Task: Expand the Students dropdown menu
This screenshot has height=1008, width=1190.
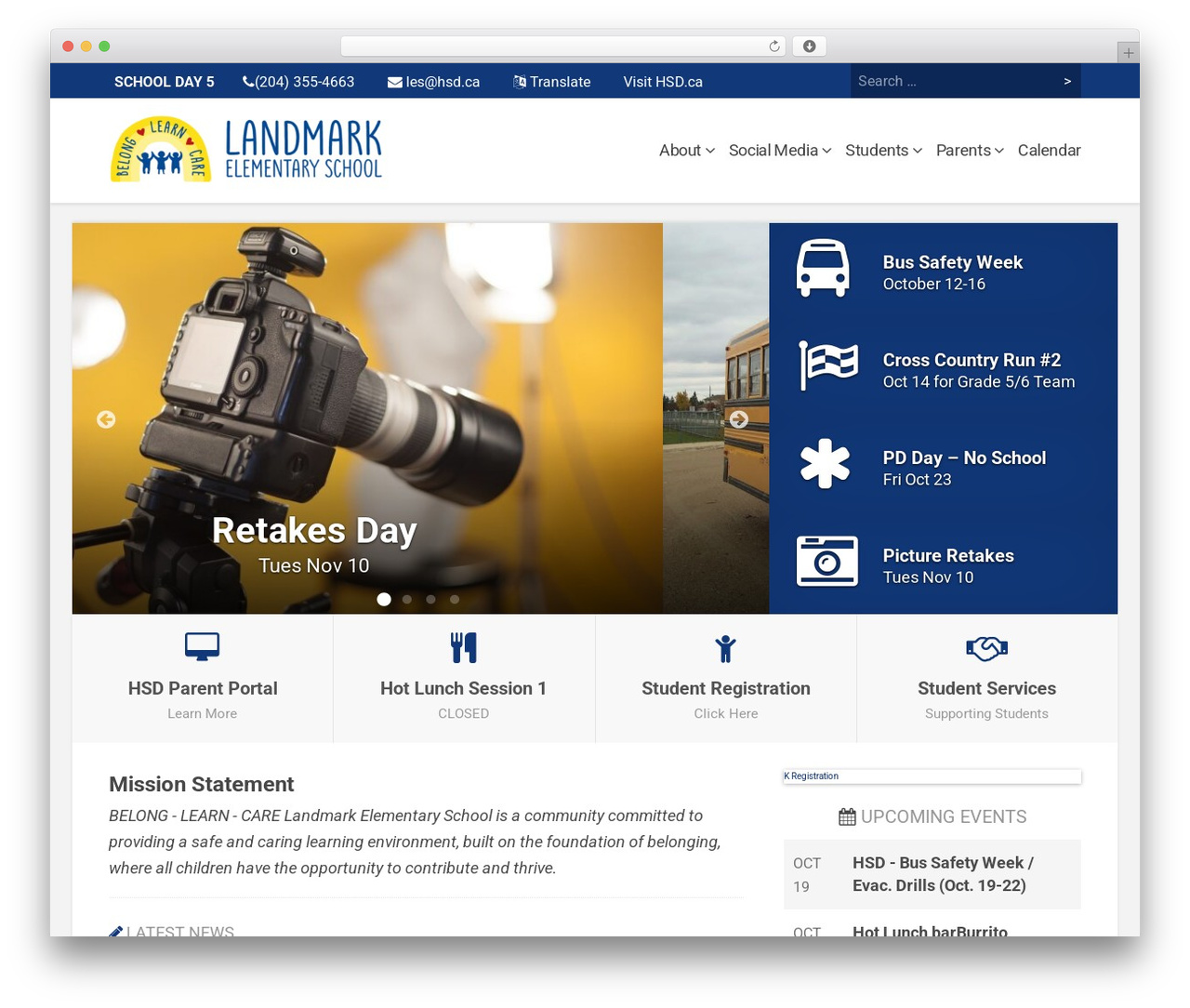Action: pyautogui.click(x=883, y=151)
